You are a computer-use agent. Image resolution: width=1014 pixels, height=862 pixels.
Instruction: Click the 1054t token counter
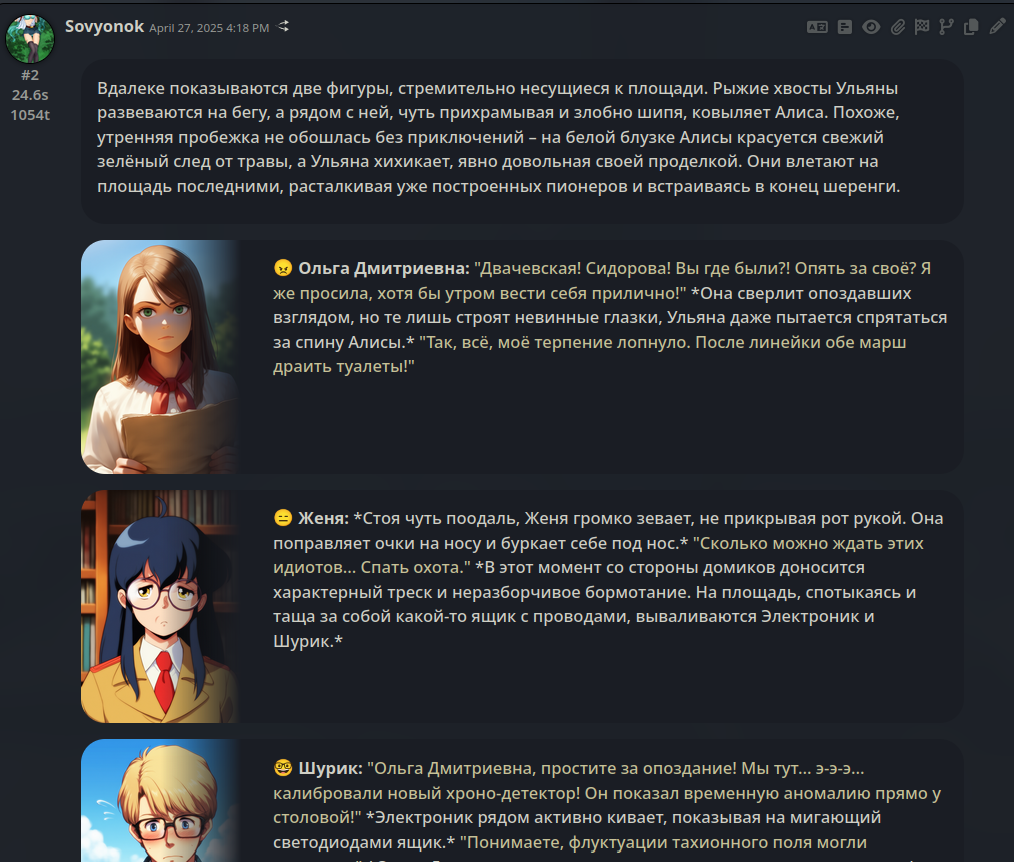[x=30, y=115]
